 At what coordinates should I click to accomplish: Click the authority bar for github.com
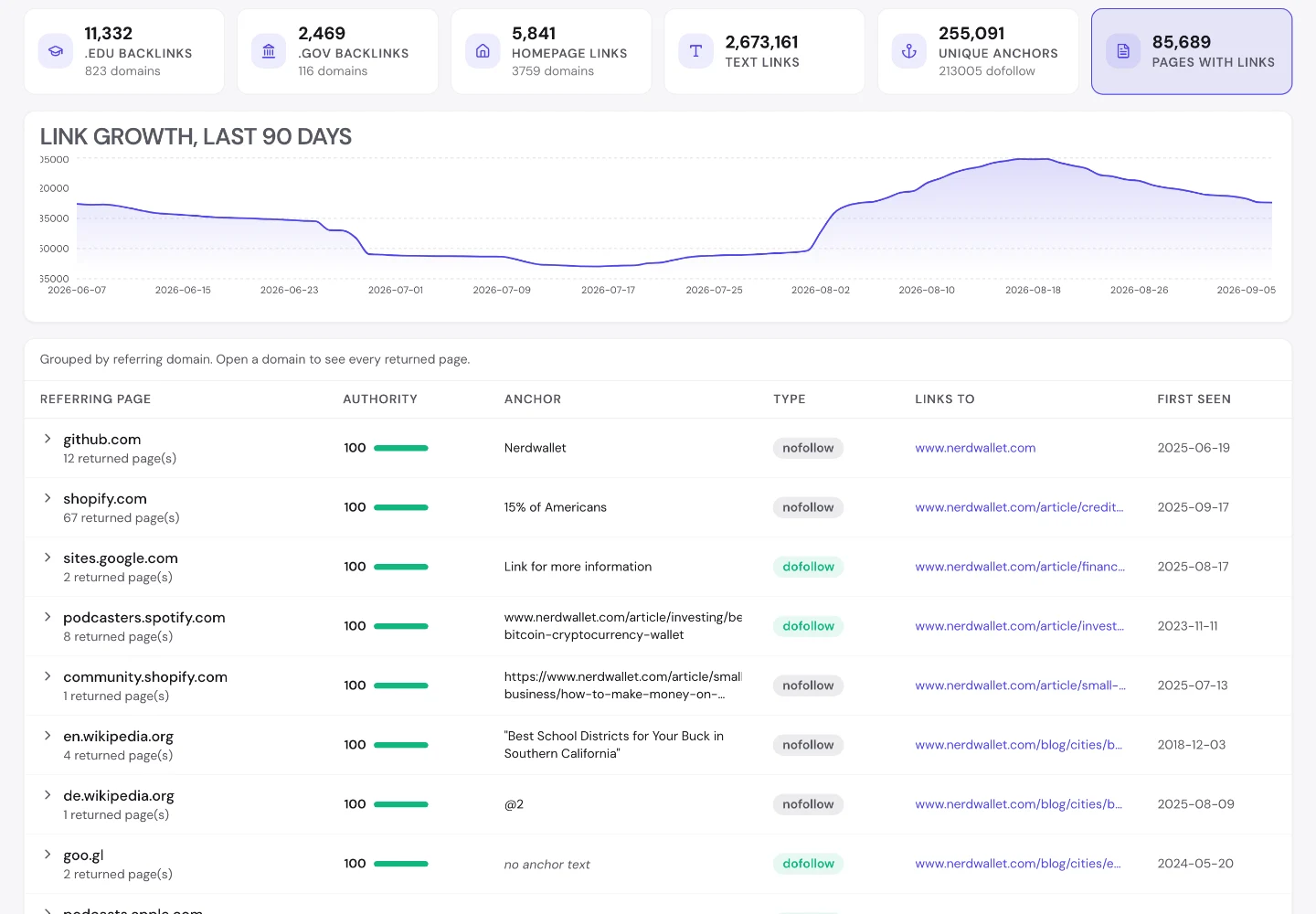pos(401,448)
